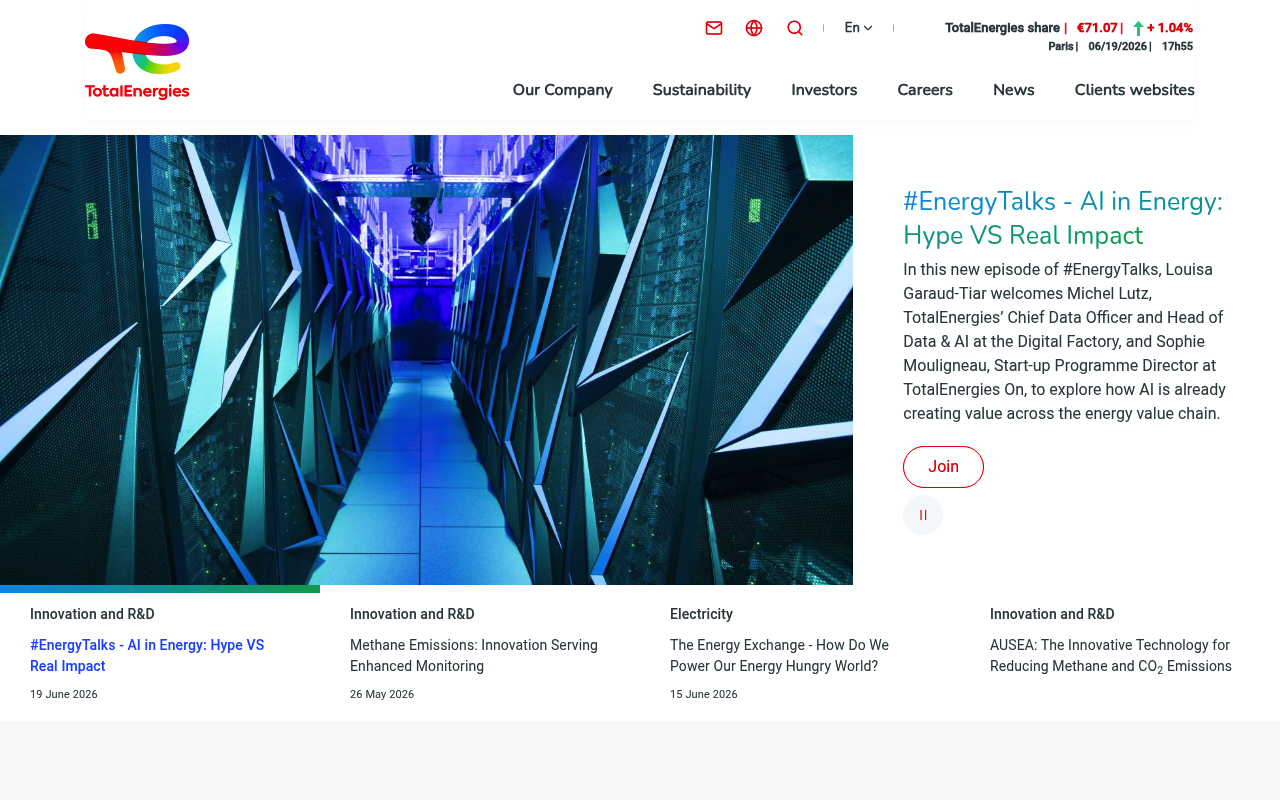The width and height of the screenshot is (1280, 800).
Task: Open the EnergyTalks AI in Energy headline
Action: 1063,218
